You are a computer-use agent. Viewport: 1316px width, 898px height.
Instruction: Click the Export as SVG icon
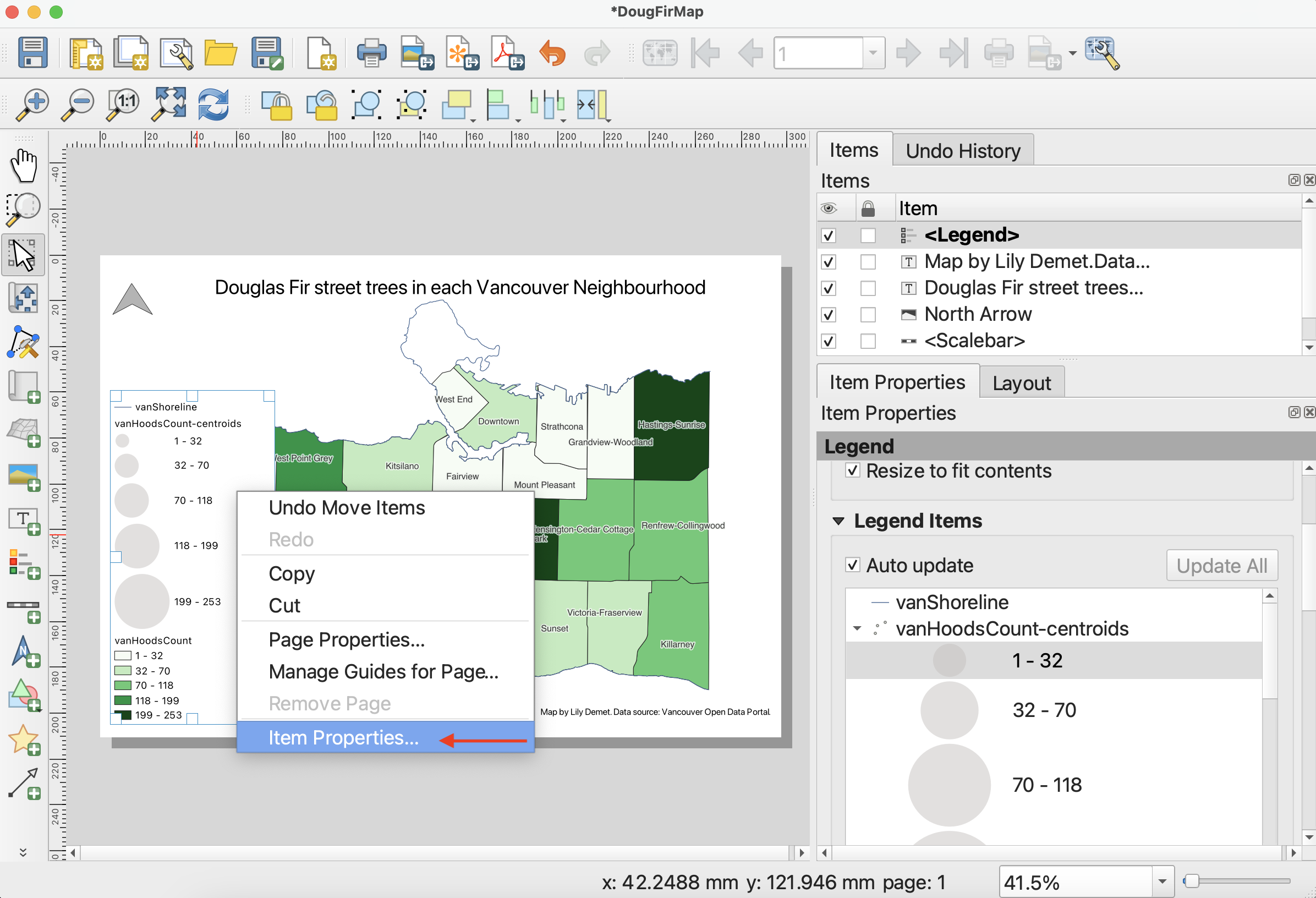pyautogui.click(x=462, y=53)
